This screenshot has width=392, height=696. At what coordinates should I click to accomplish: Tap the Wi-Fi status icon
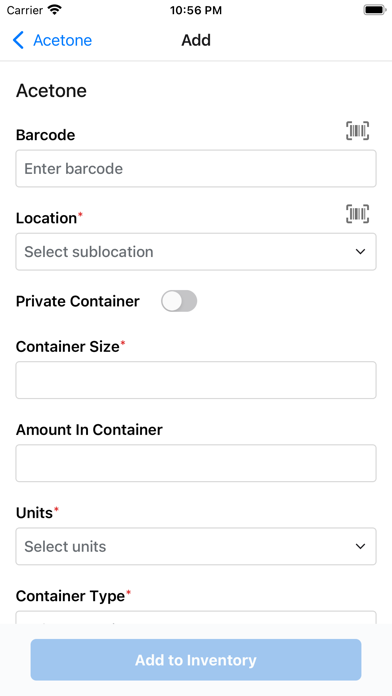click(x=55, y=10)
